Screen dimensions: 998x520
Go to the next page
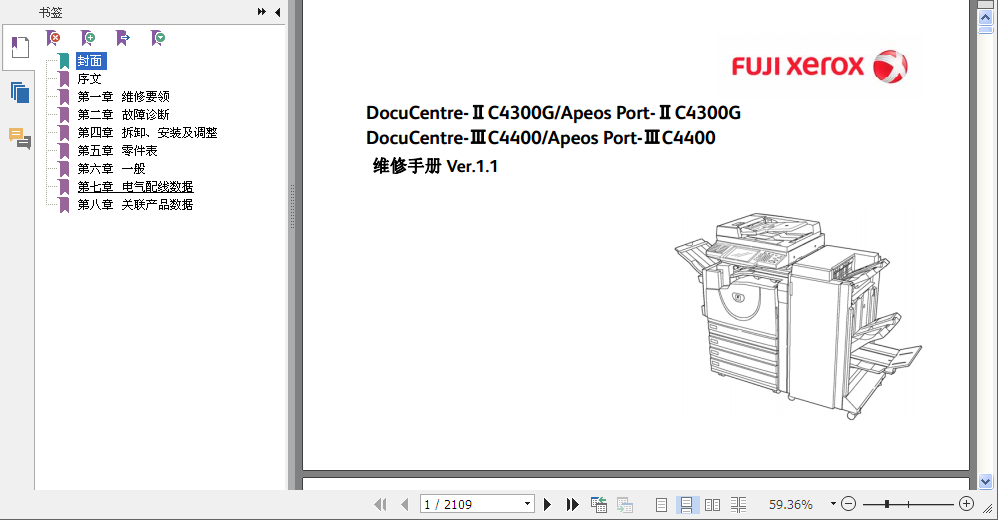click(x=547, y=505)
